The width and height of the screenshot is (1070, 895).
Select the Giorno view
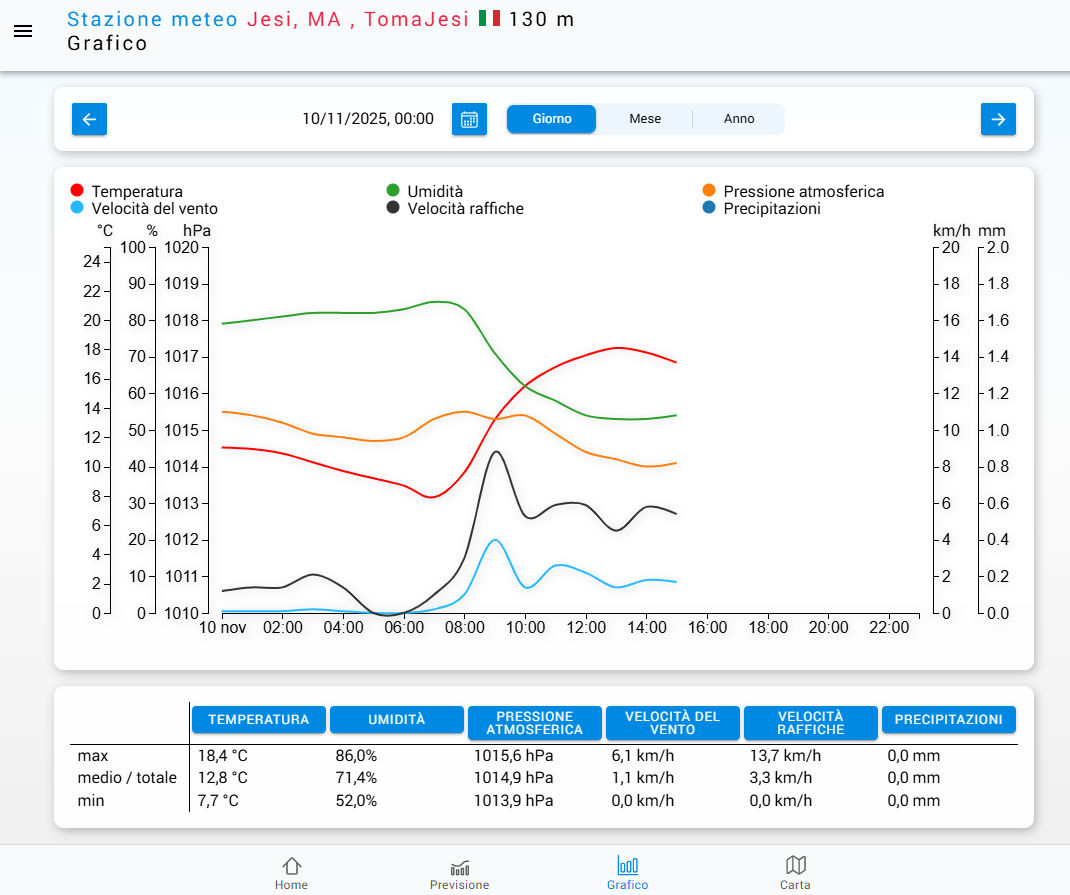(x=552, y=119)
